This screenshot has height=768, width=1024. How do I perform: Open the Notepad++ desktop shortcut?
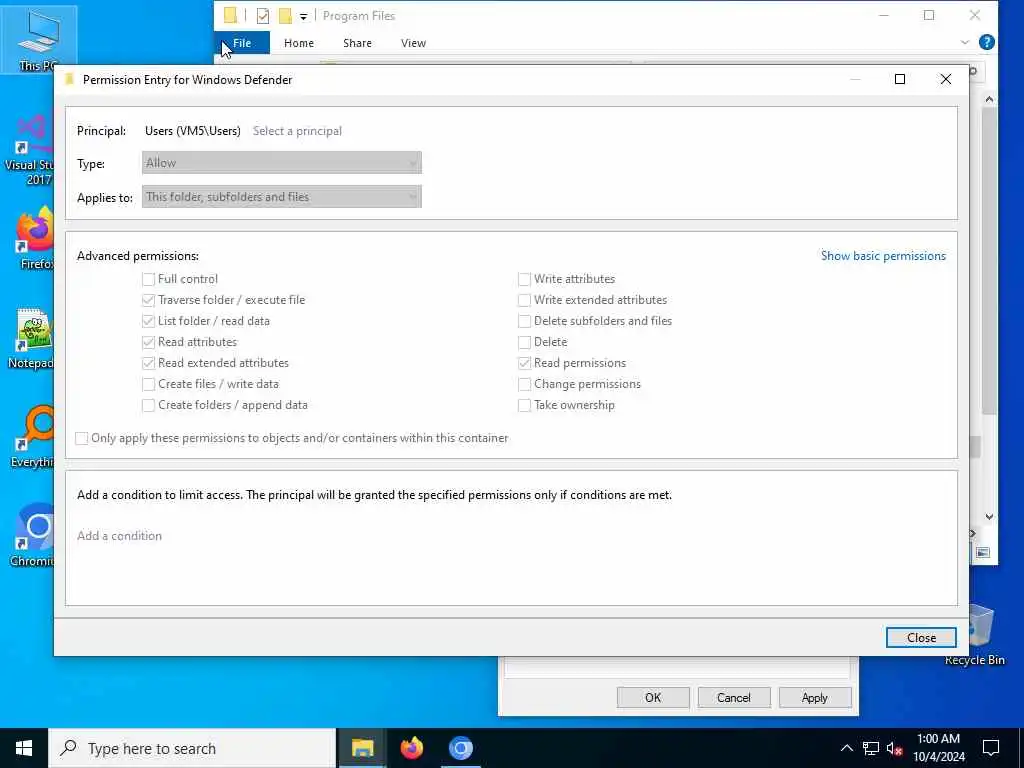(x=30, y=338)
